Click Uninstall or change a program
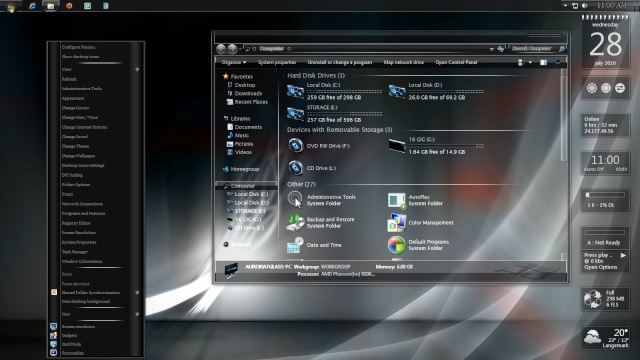 coord(340,62)
